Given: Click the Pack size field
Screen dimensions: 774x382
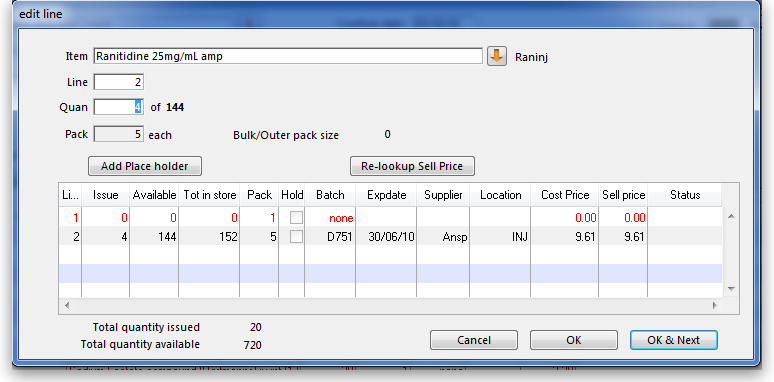Looking at the screenshot, I should [119, 134].
